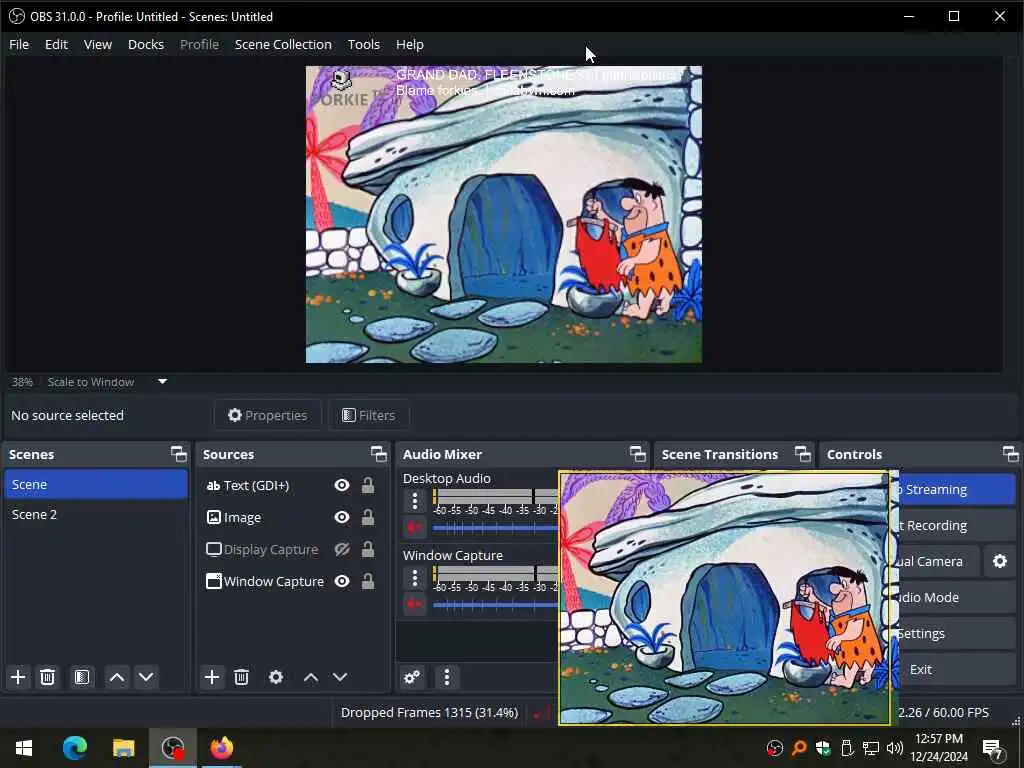Remove selected scene with trash icon

(47, 677)
